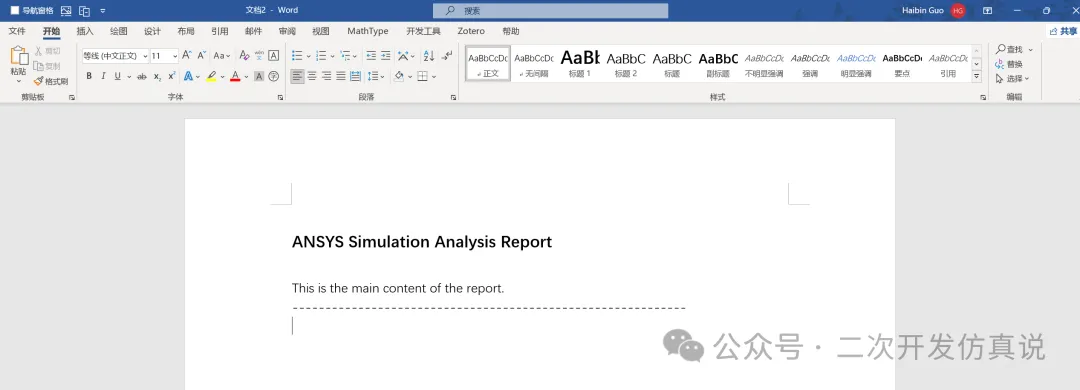Open the line spacing dropdown
This screenshot has width=1080, height=390.
[x=376, y=76]
